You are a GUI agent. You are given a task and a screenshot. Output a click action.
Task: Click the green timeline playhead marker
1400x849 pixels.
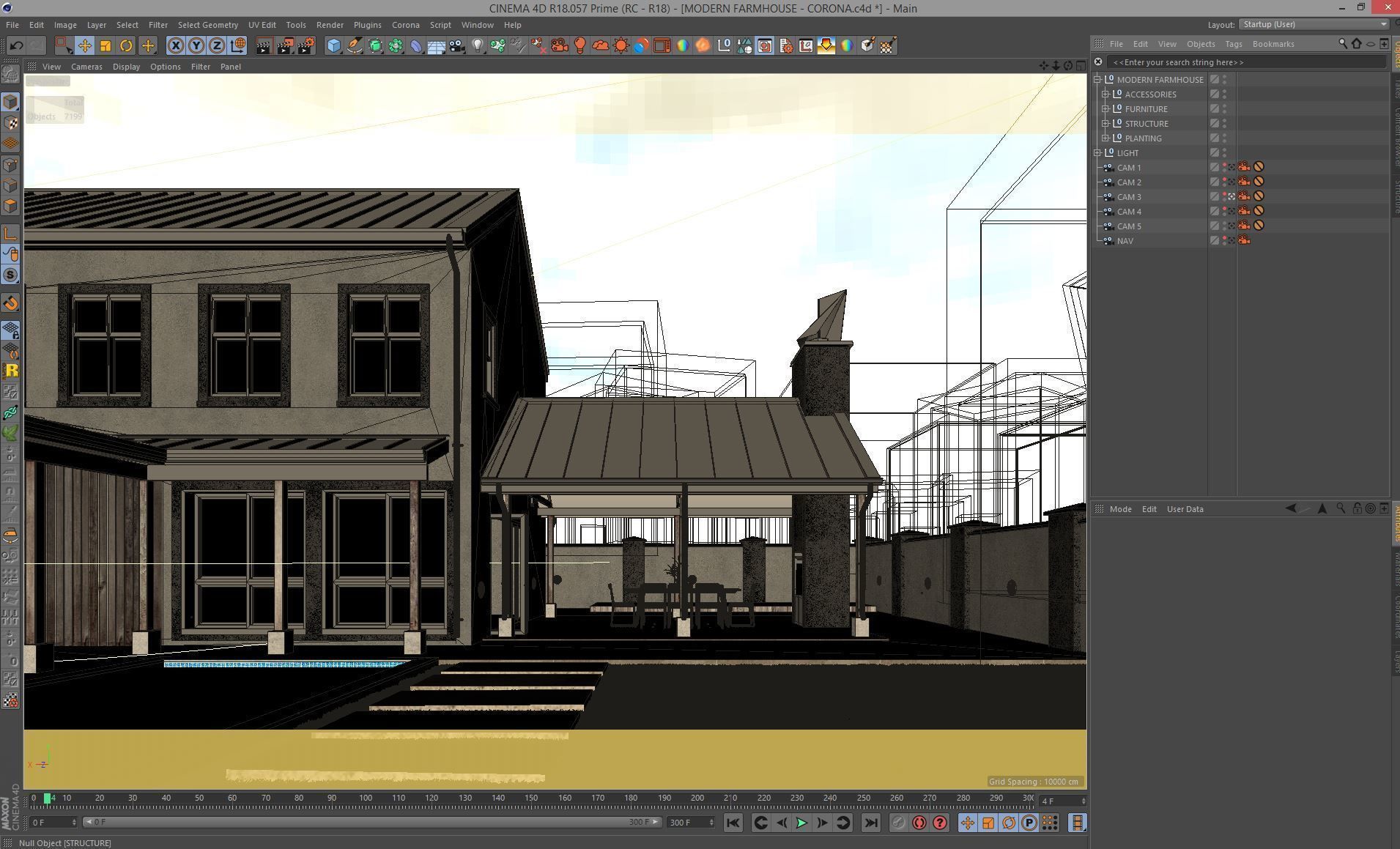point(48,798)
